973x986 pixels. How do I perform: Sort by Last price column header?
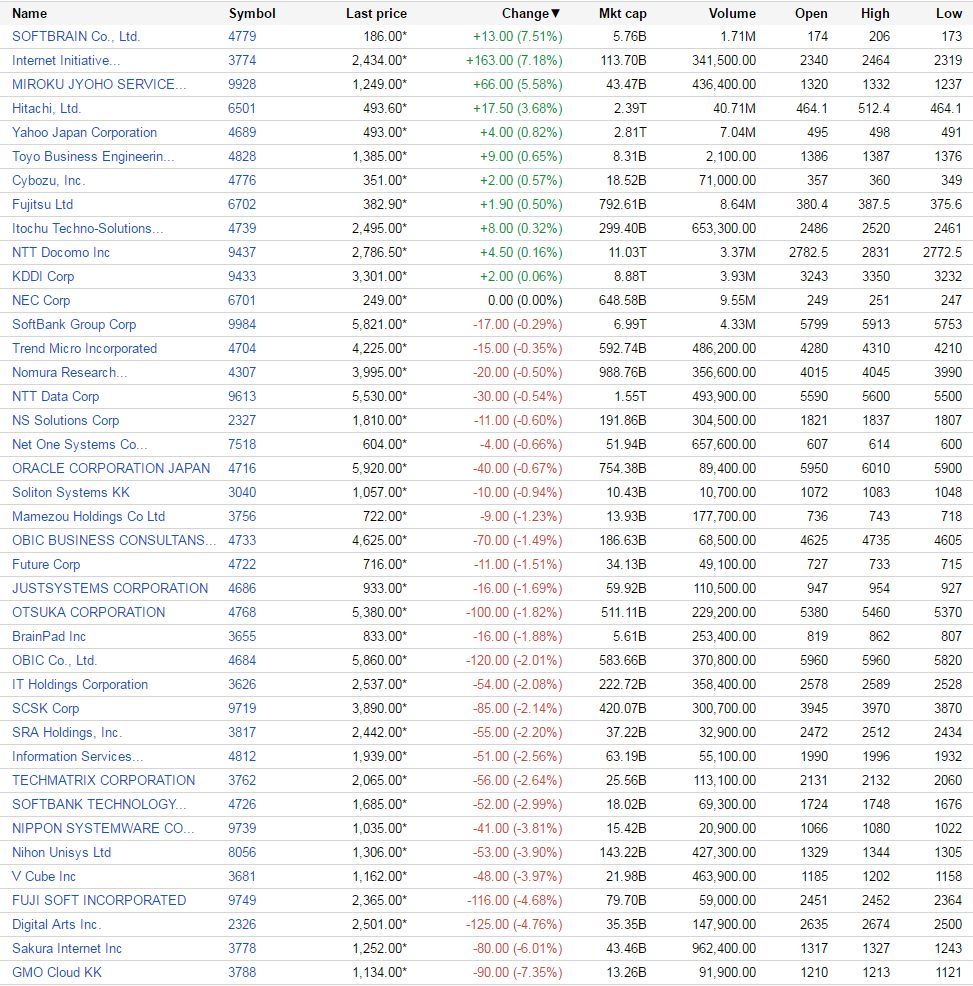(x=376, y=13)
